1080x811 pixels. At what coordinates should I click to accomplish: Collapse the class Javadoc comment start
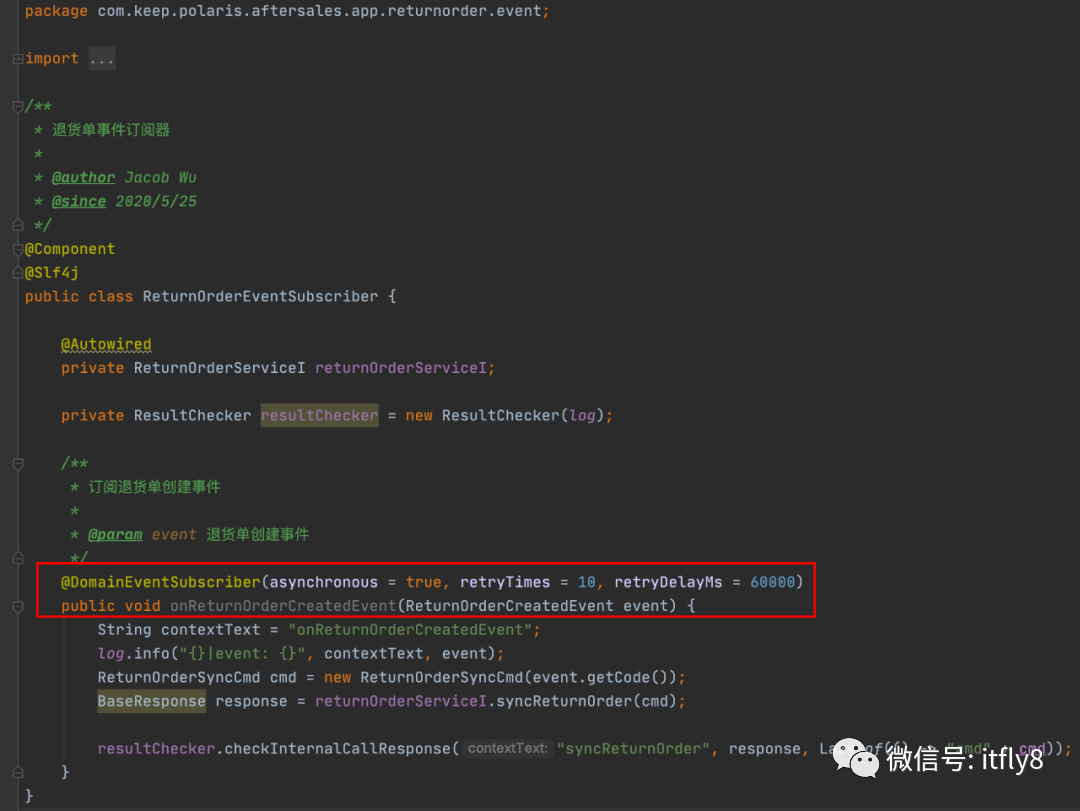point(18,107)
